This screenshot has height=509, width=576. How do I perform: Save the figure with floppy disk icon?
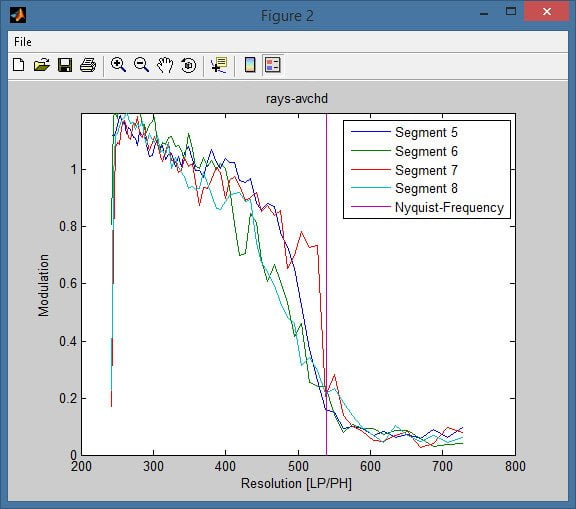(65, 65)
